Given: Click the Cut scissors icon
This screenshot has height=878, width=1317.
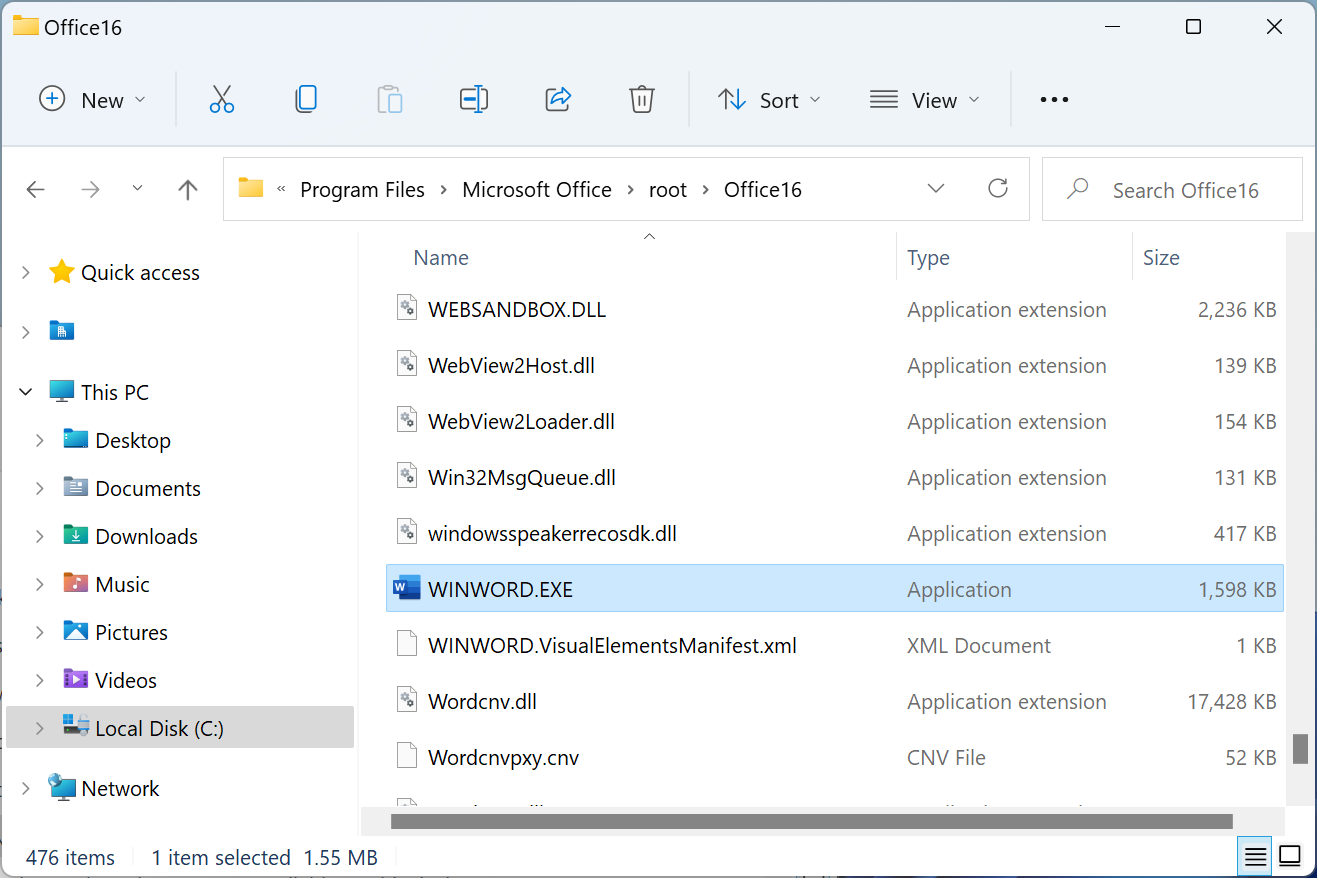Looking at the screenshot, I should [222, 99].
